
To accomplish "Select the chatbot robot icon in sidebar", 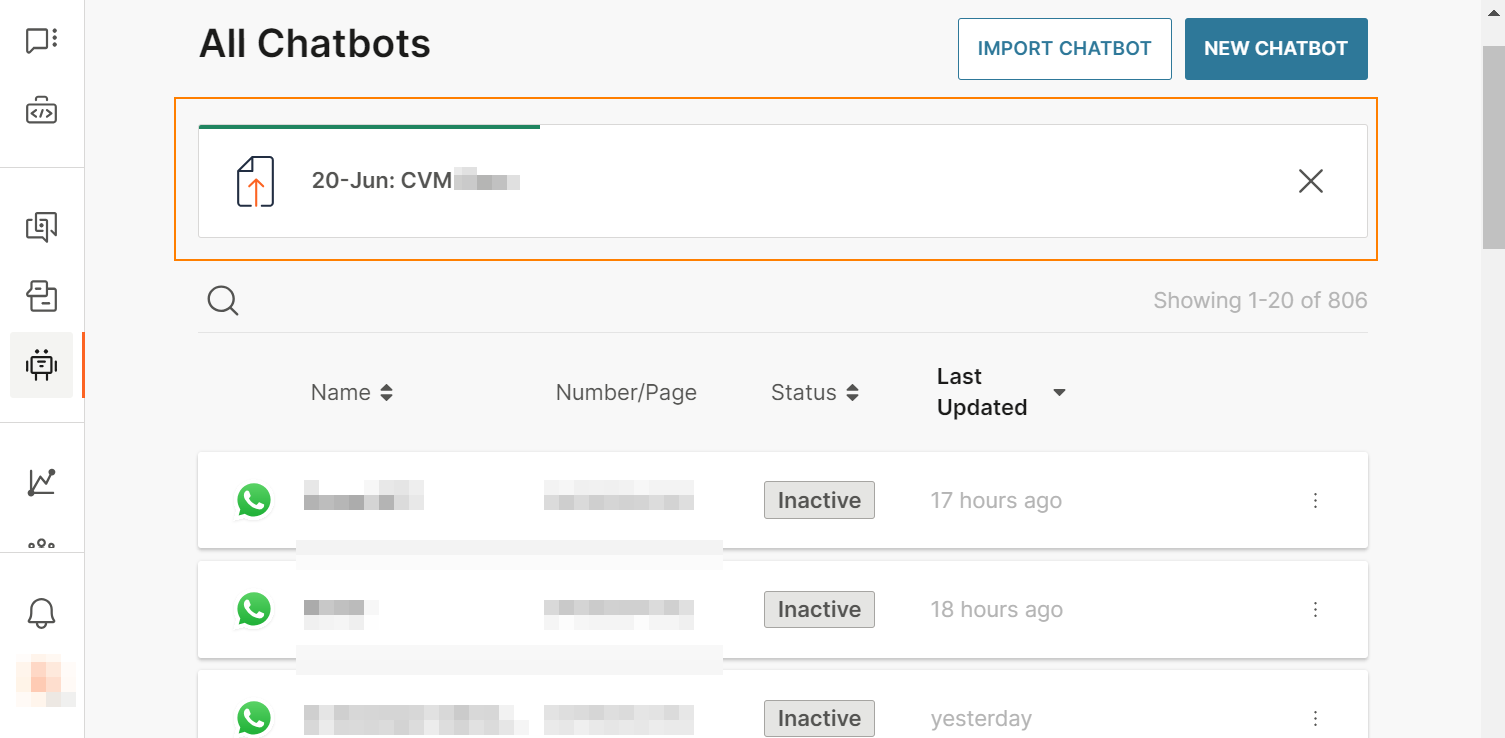I will pyautogui.click(x=41, y=365).
